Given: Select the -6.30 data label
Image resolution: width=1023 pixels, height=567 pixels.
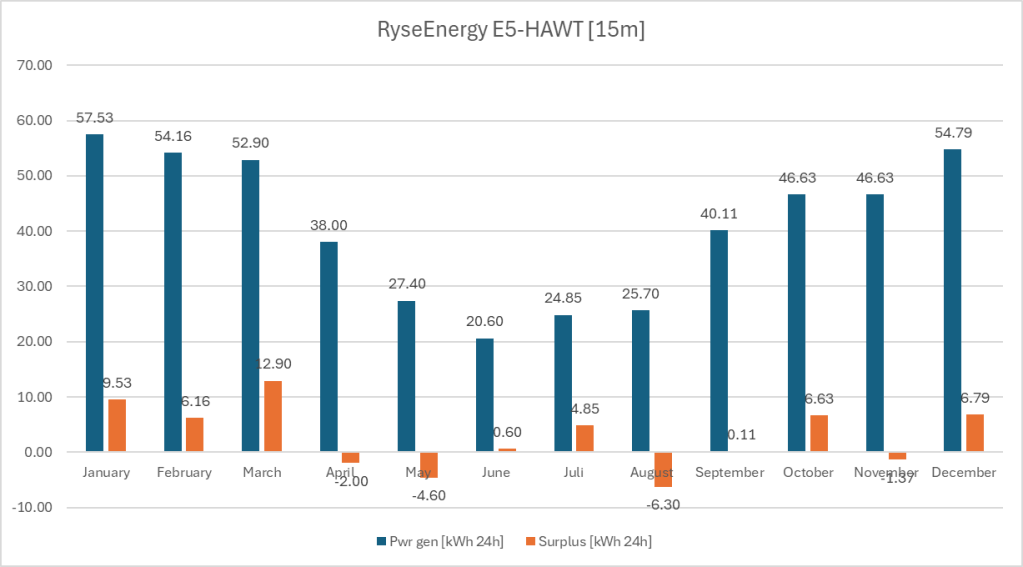Looking at the screenshot, I should coord(664,504).
